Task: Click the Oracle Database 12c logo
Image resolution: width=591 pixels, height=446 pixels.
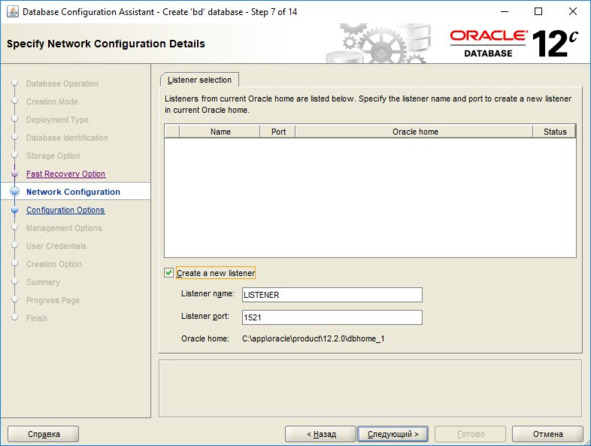Action: (x=514, y=44)
